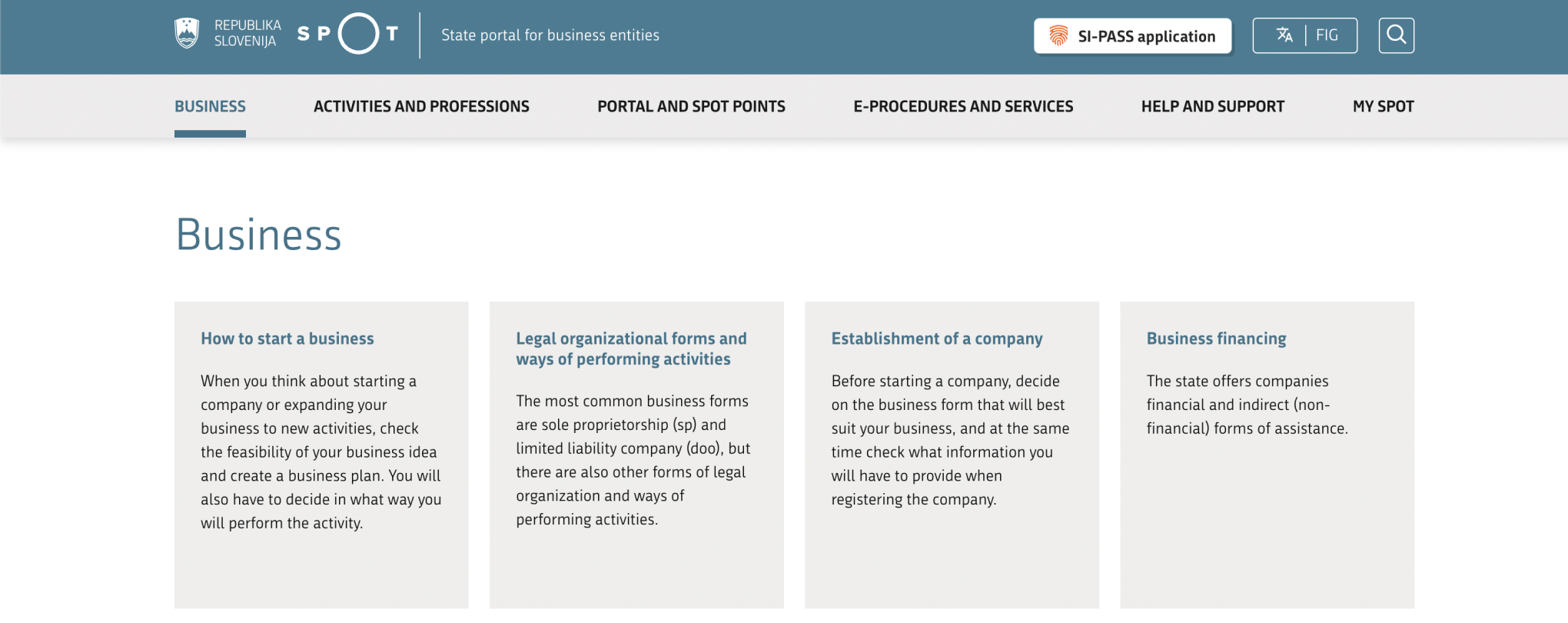The height and width of the screenshot is (623, 1568).
Task: Open 'Establishment of a company' link
Action: 936,338
